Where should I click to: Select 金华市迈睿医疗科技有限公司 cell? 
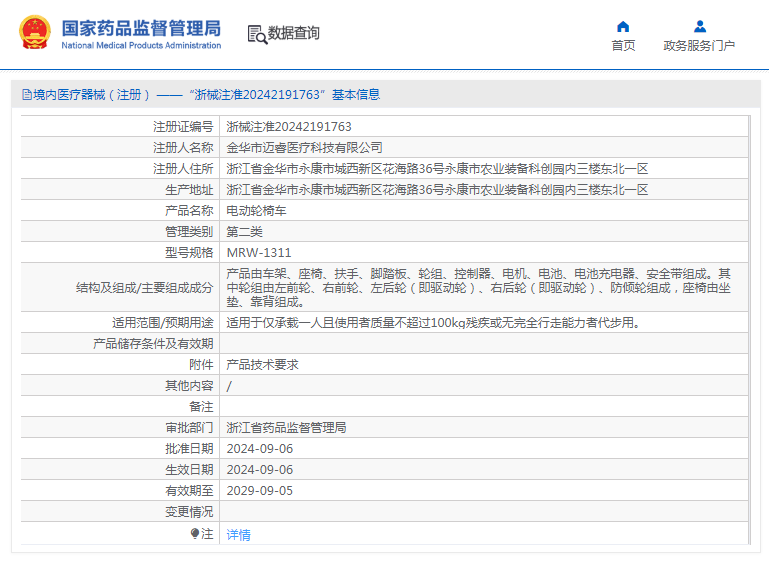click(x=304, y=148)
